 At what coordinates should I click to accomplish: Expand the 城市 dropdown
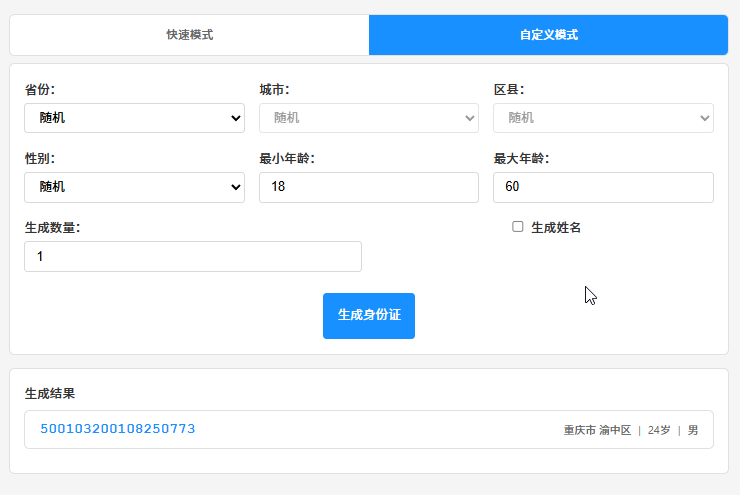tap(368, 118)
